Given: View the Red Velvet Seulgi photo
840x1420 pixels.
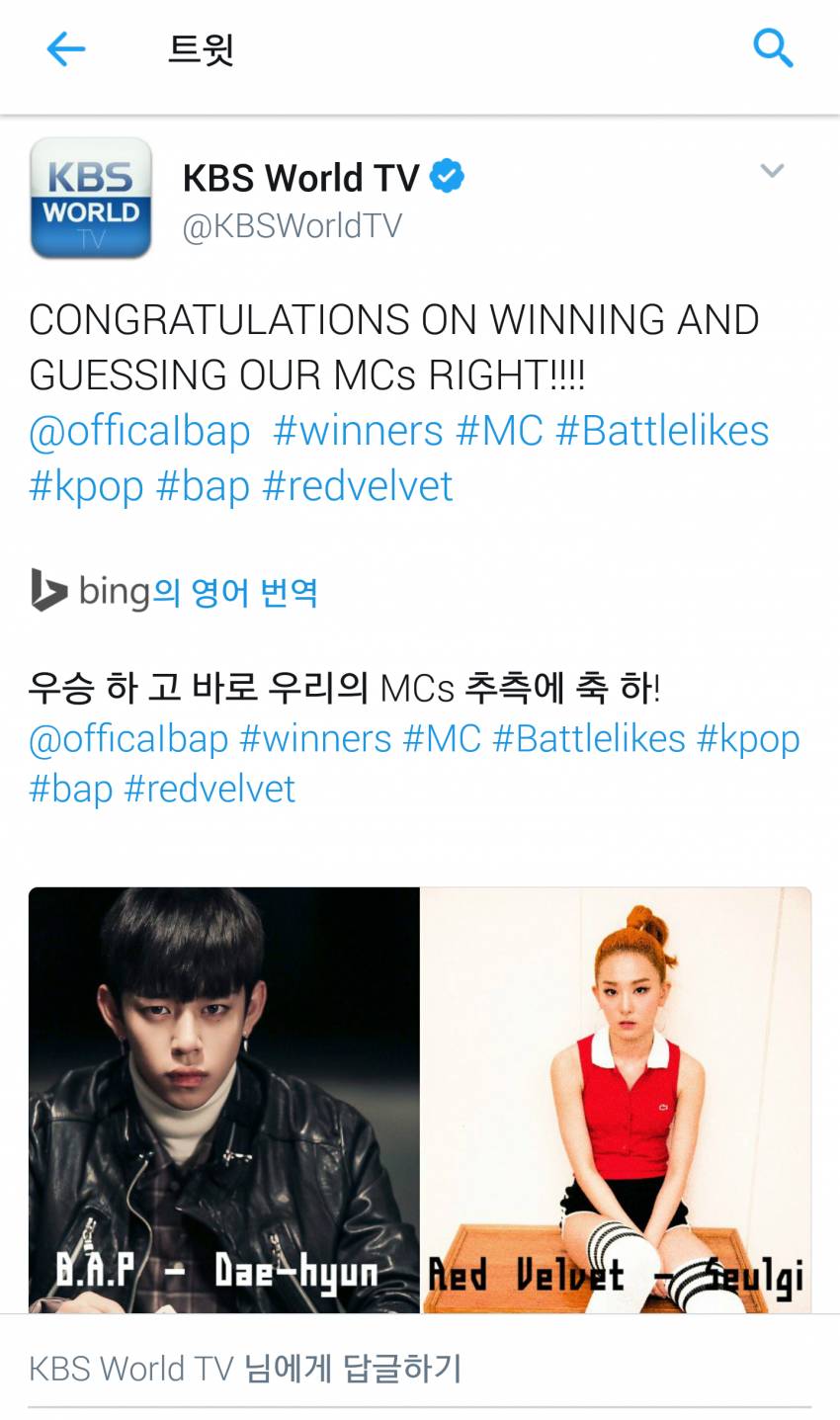Looking at the screenshot, I should 617,1100.
